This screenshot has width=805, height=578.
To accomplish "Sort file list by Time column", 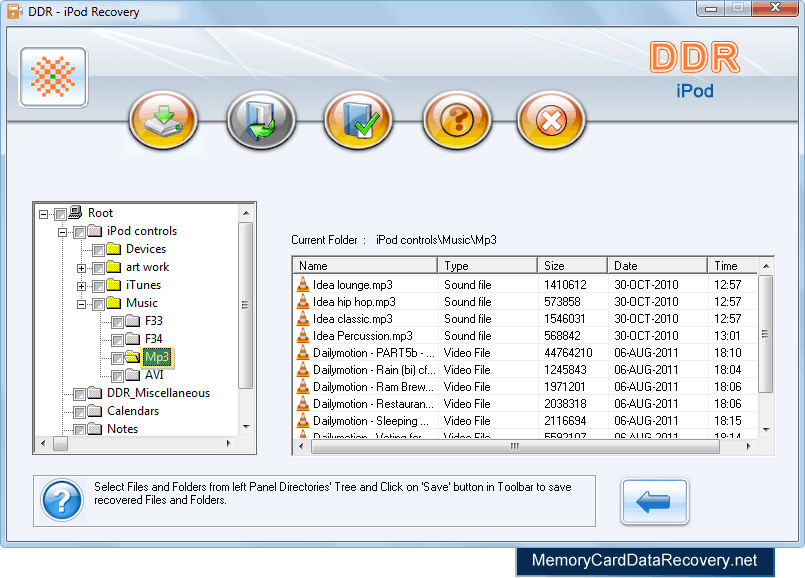I will (733, 265).
